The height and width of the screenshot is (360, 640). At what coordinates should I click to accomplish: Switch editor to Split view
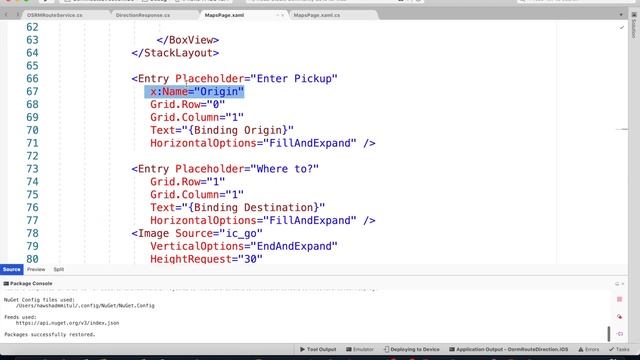59,269
